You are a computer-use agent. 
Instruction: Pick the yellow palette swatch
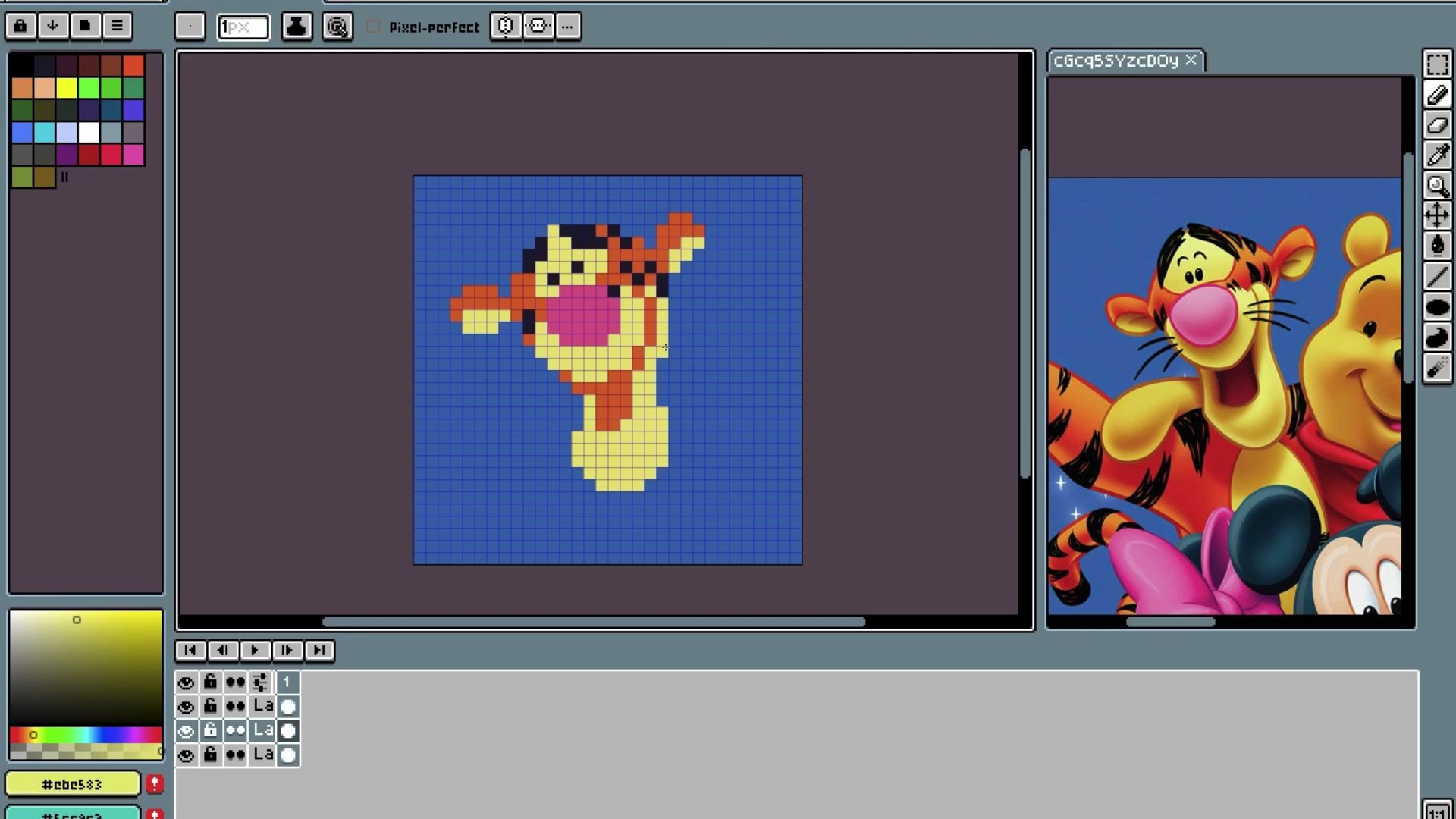pos(67,88)
